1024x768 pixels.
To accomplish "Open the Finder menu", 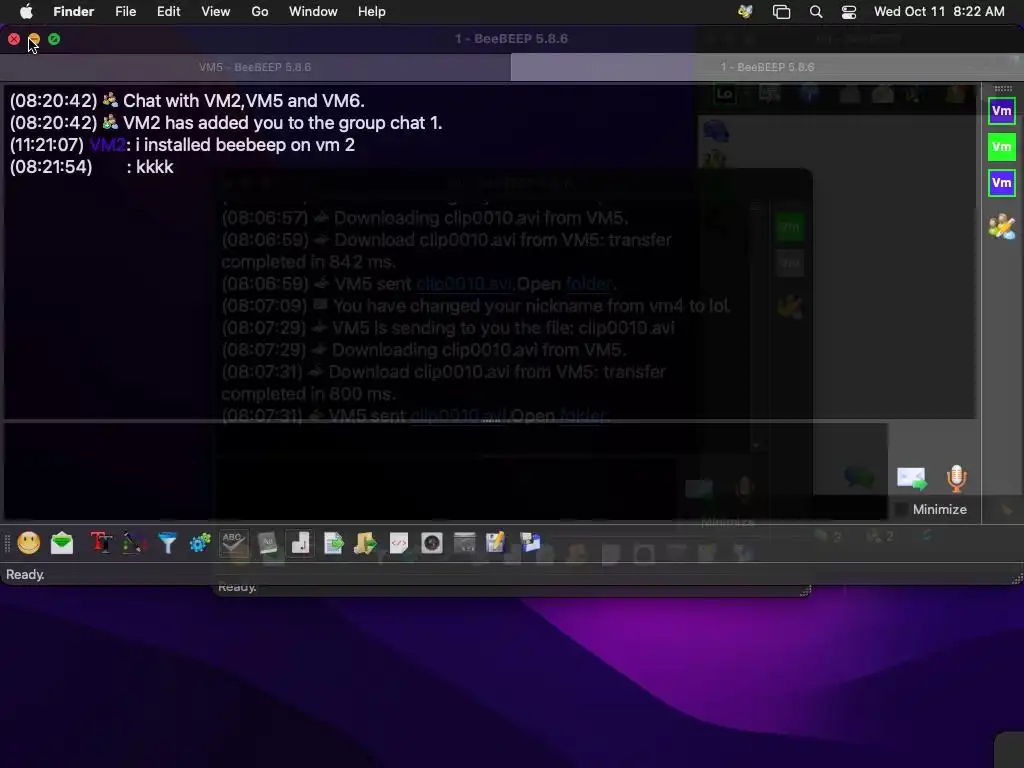I will pos(74,12).
